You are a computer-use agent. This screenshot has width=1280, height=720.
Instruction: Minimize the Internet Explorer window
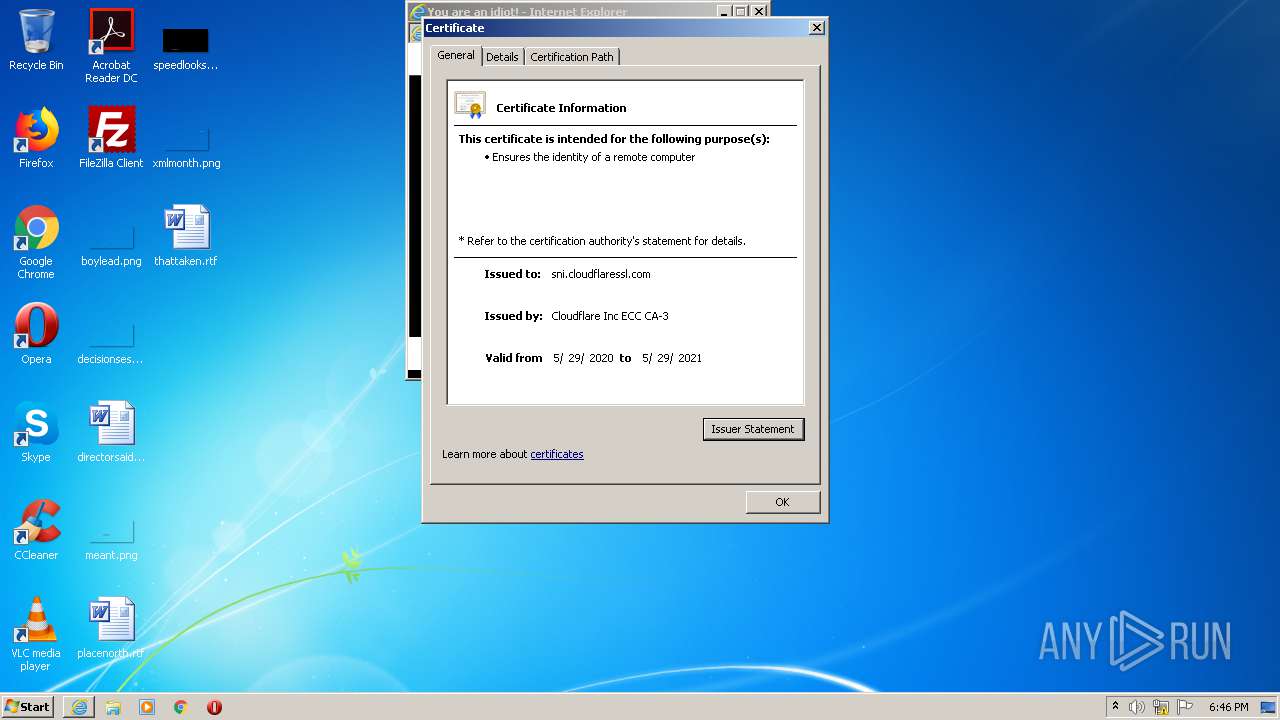tap(724, 12)
